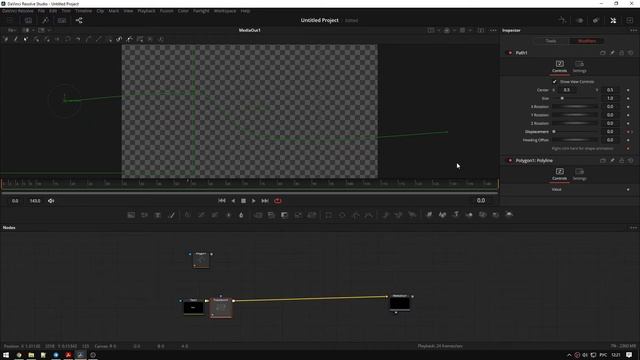Lock the Path1 modifier controls

(622, 53)
